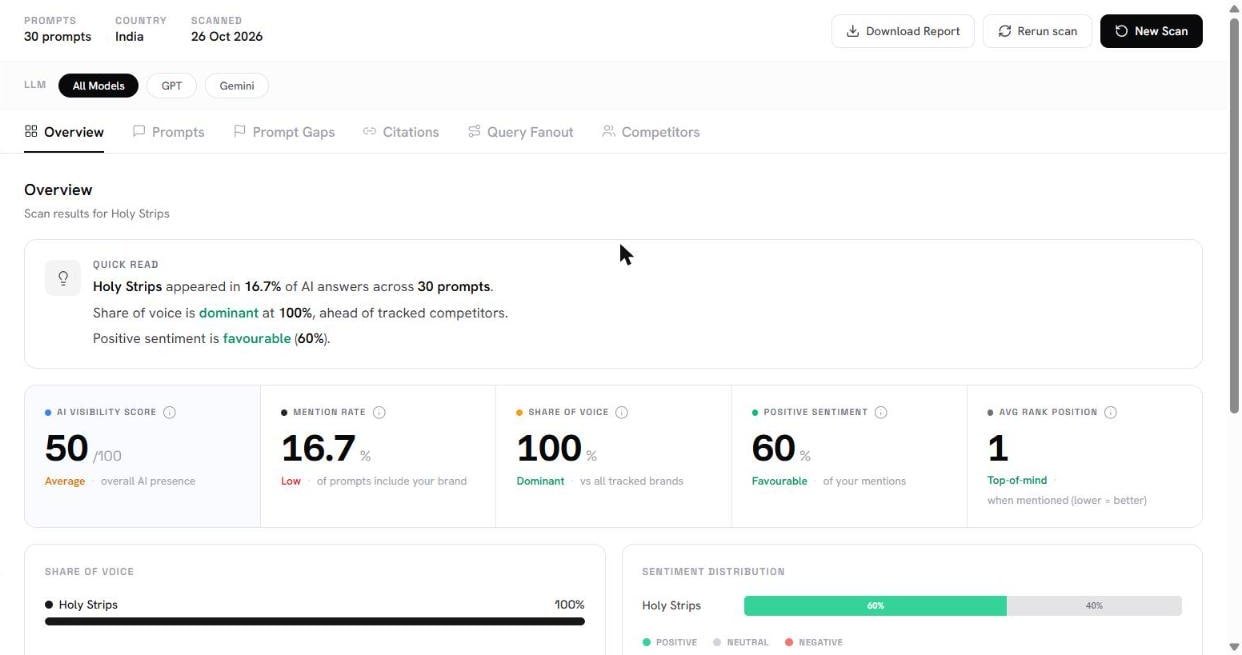This screenshot has width=1242, height=655.
Task: Click the AI Visibility Score info icon
Action: point(170,412)
